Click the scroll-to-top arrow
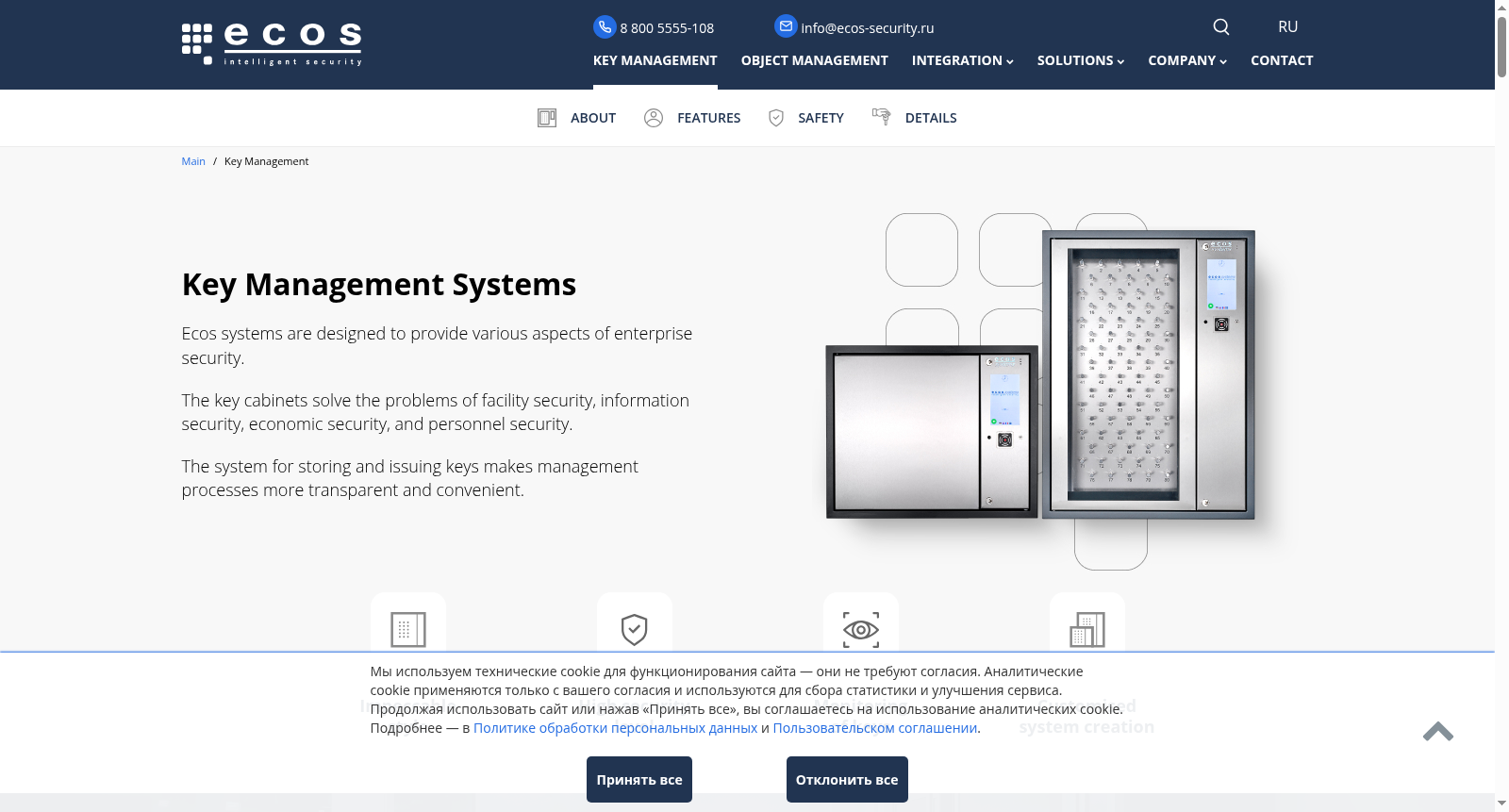 pyautogui.click(x=1438, y=732)
